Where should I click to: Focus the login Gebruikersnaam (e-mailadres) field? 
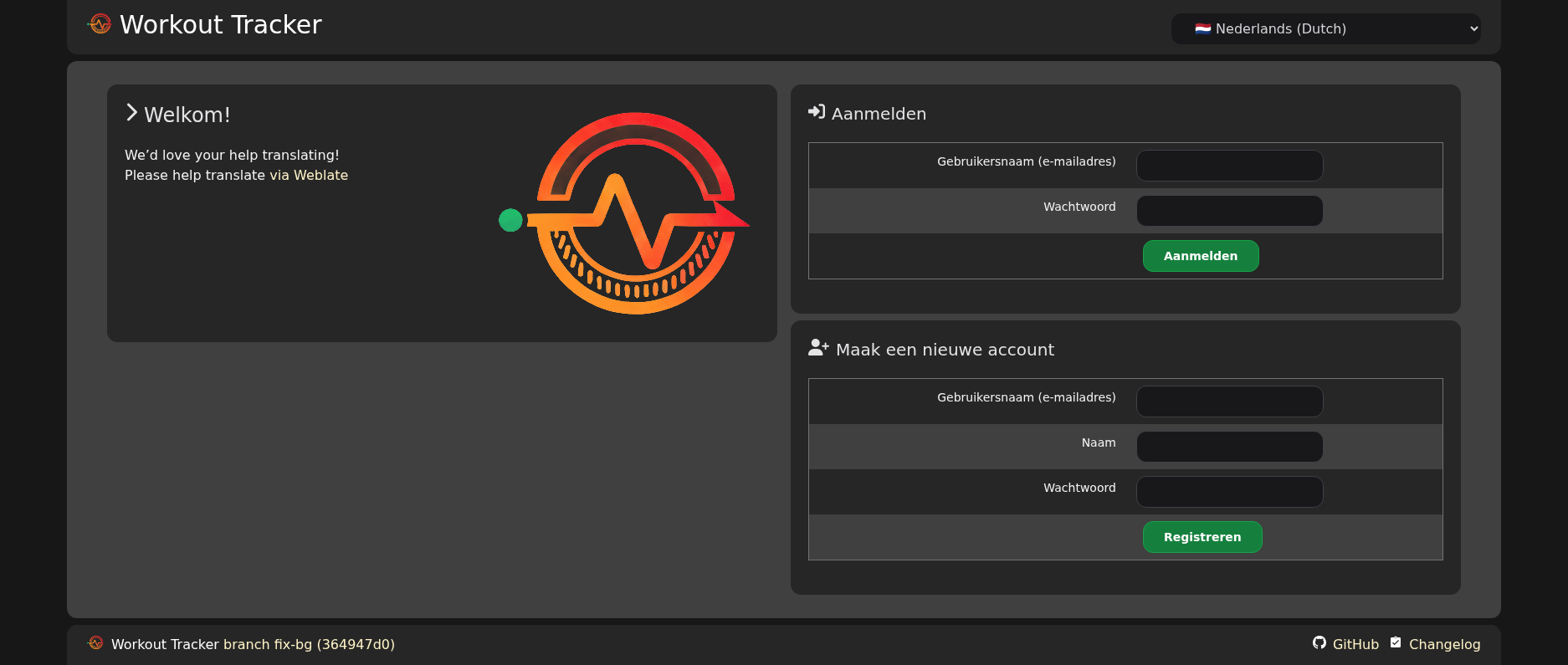coord(1229,166)
